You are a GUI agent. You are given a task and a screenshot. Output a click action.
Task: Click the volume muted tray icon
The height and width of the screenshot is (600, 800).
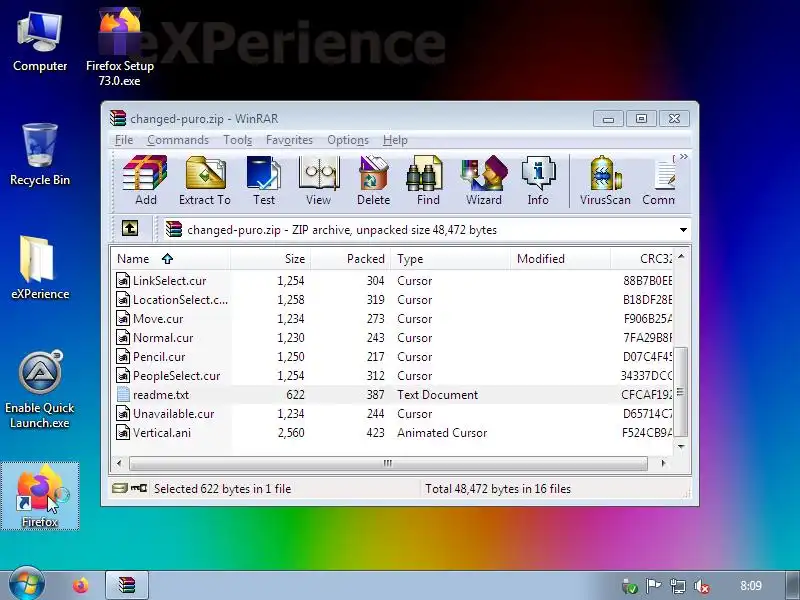coord(703,587)
